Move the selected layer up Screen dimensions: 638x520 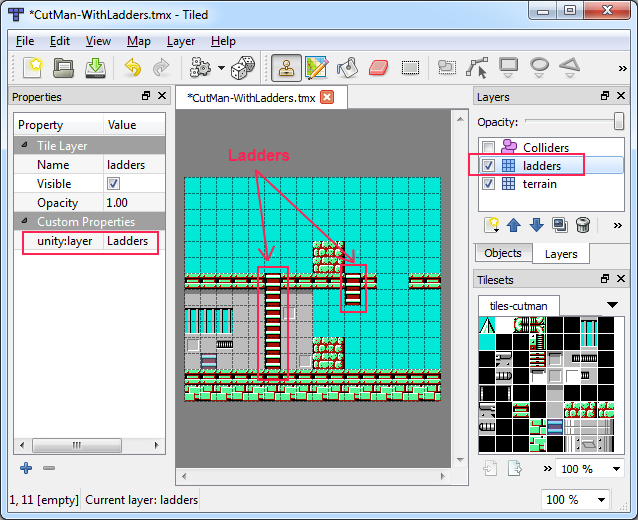pyautogui.click(x=514, y=225)
